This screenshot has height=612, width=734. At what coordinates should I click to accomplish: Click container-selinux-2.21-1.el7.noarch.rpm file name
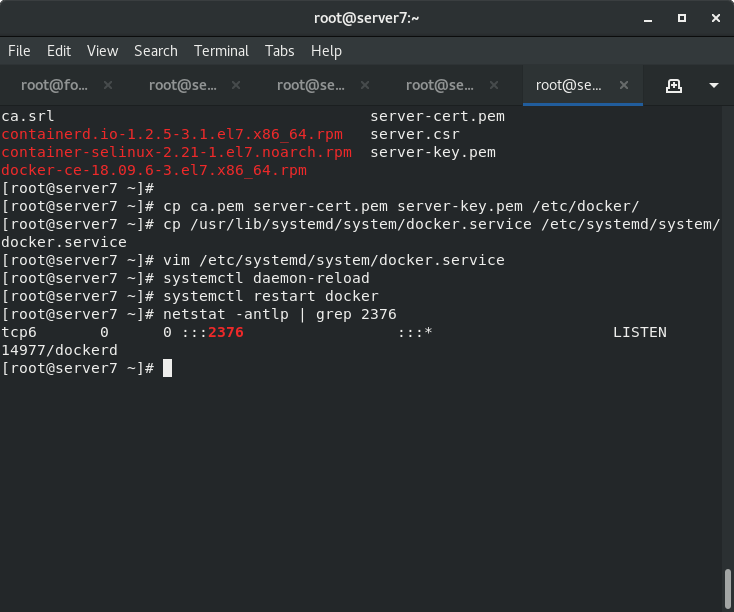(x=176, y=152)
